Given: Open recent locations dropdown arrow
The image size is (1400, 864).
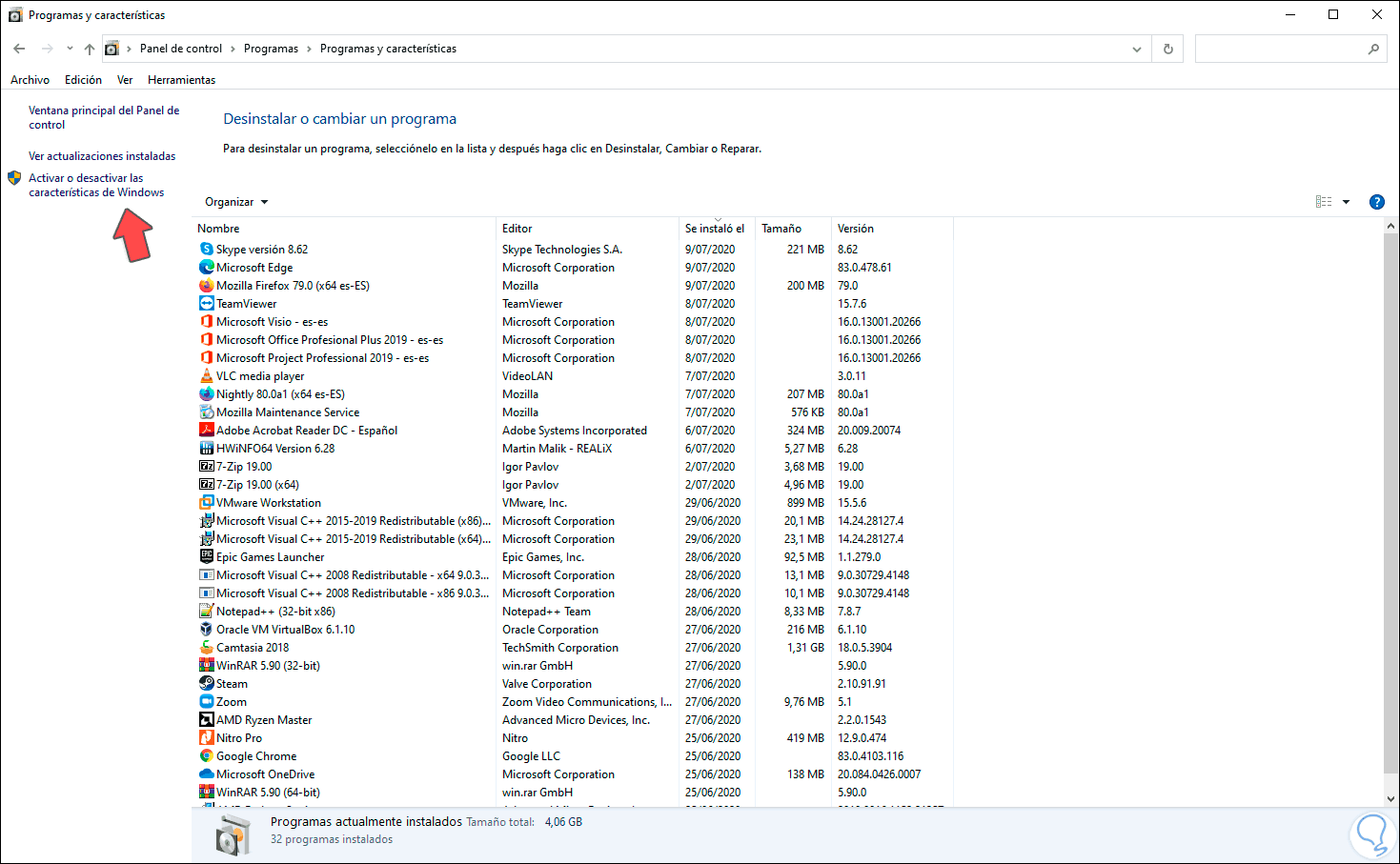Looking at the screenshot, I should point(70,49).
